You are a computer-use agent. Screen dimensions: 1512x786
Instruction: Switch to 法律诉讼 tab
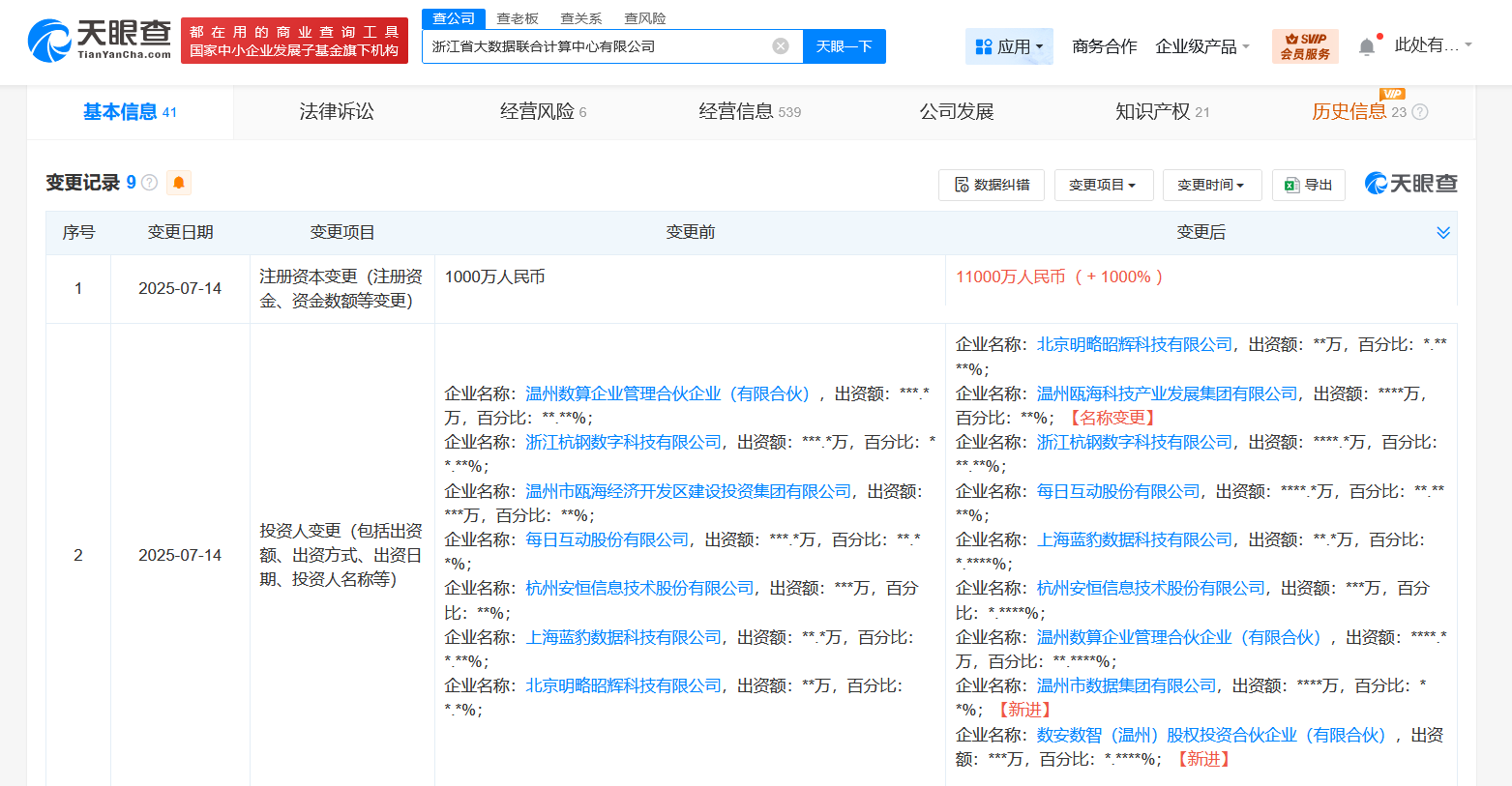pos(336,112)
